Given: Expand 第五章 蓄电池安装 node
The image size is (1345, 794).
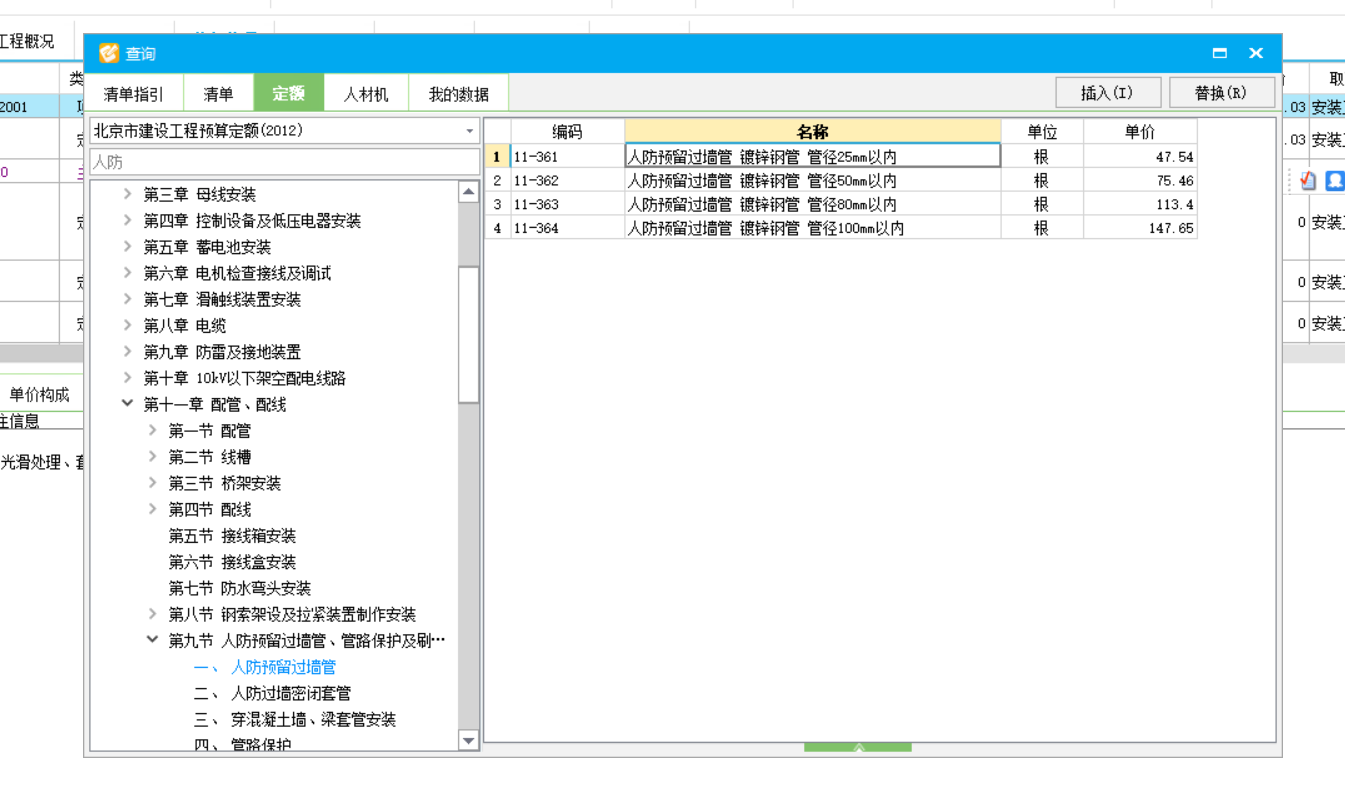Looking at the screenshot, I should pos(127,246).
